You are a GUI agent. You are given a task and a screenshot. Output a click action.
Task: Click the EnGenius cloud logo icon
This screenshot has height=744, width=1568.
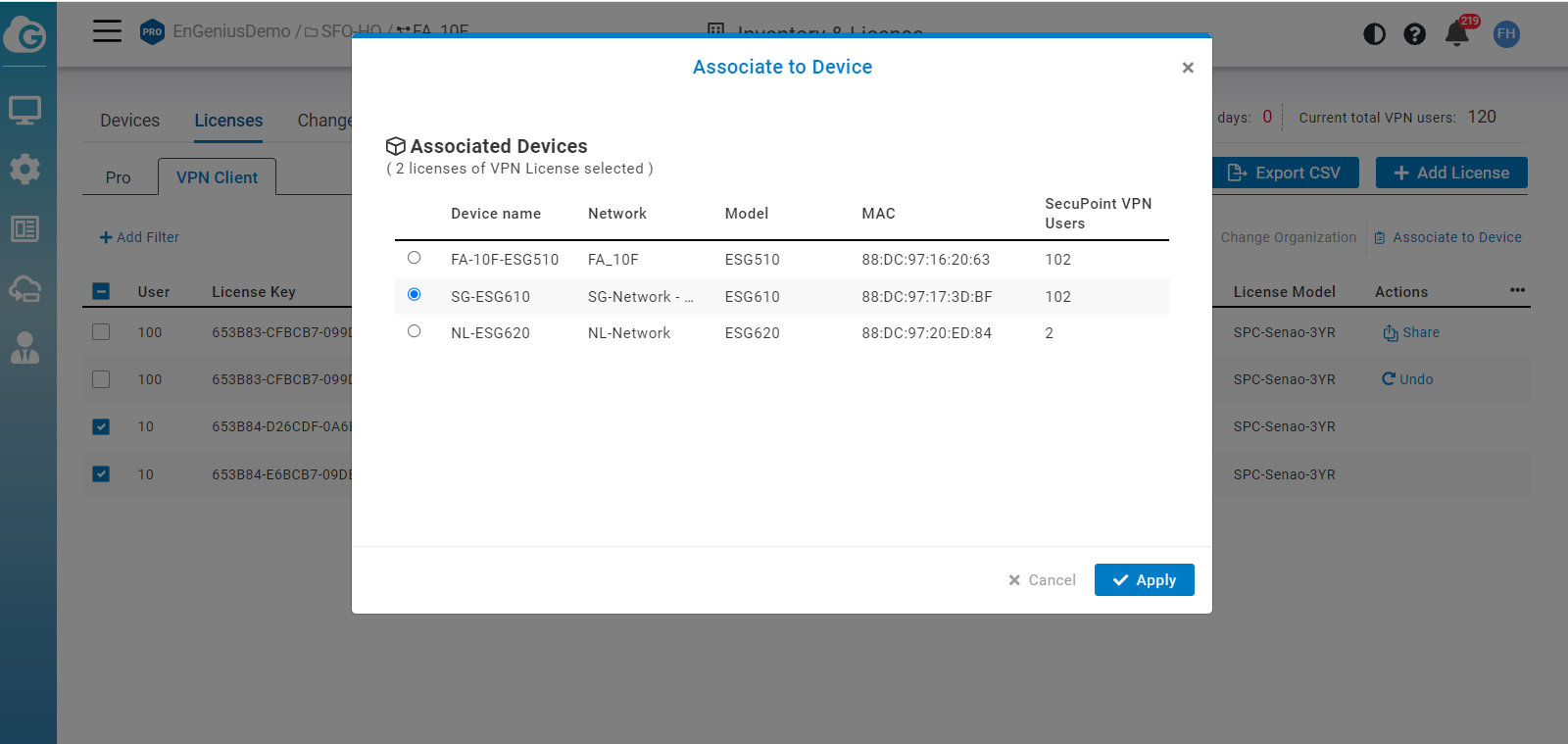25,35
